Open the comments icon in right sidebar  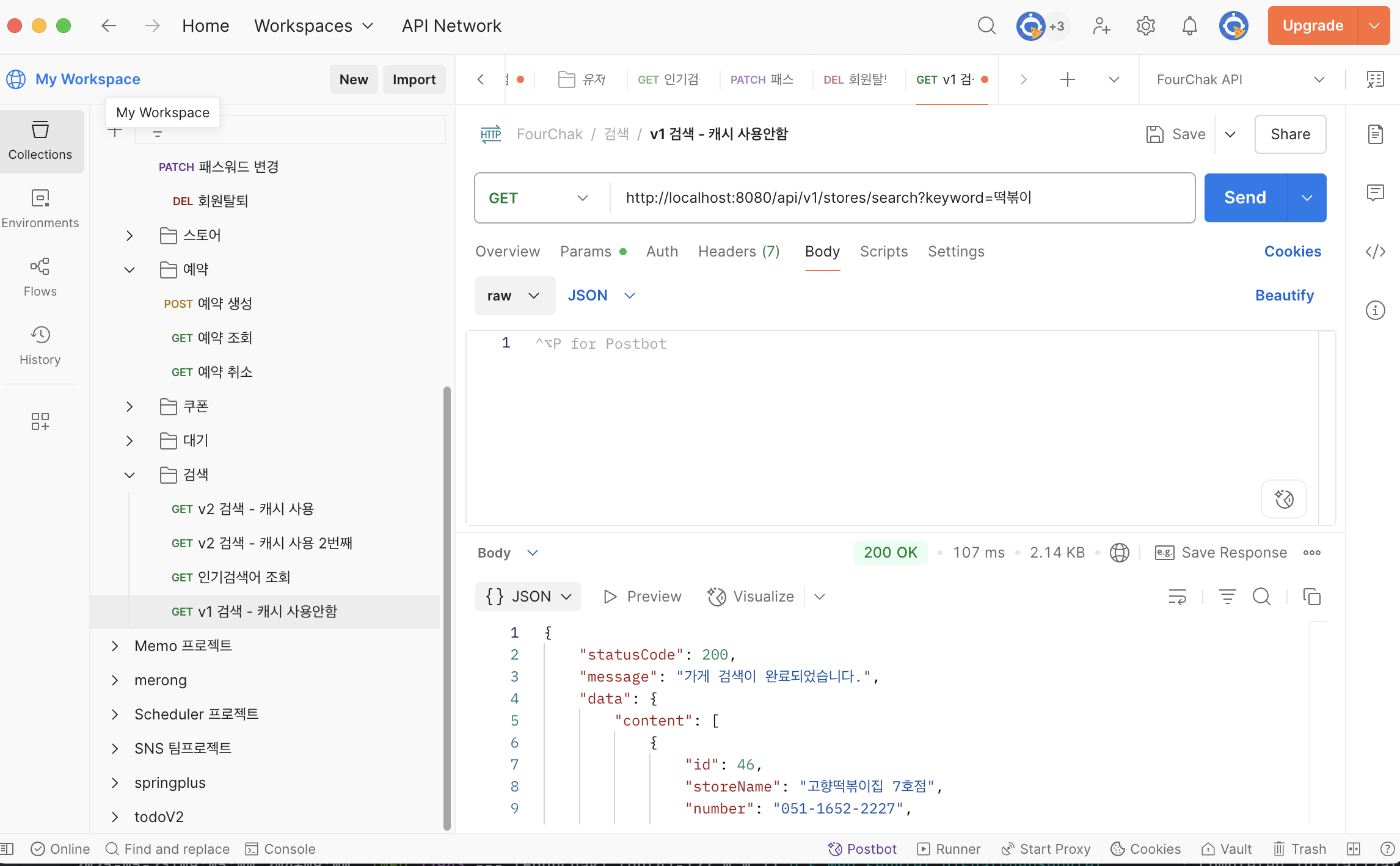click(1375, 193)
